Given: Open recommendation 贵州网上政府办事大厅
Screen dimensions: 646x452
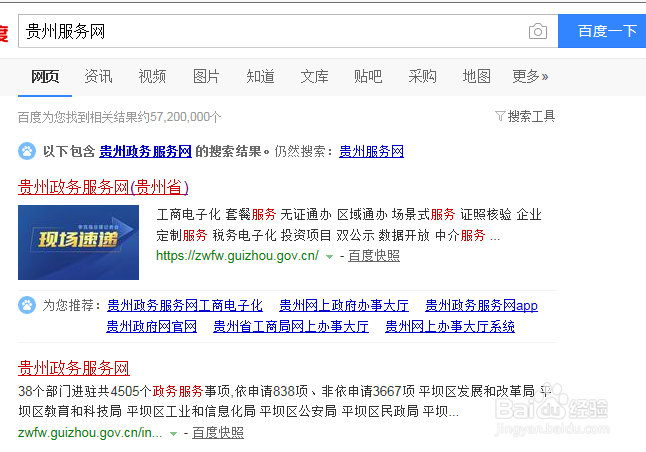Looking at the screenshot, I should point(344,306).
